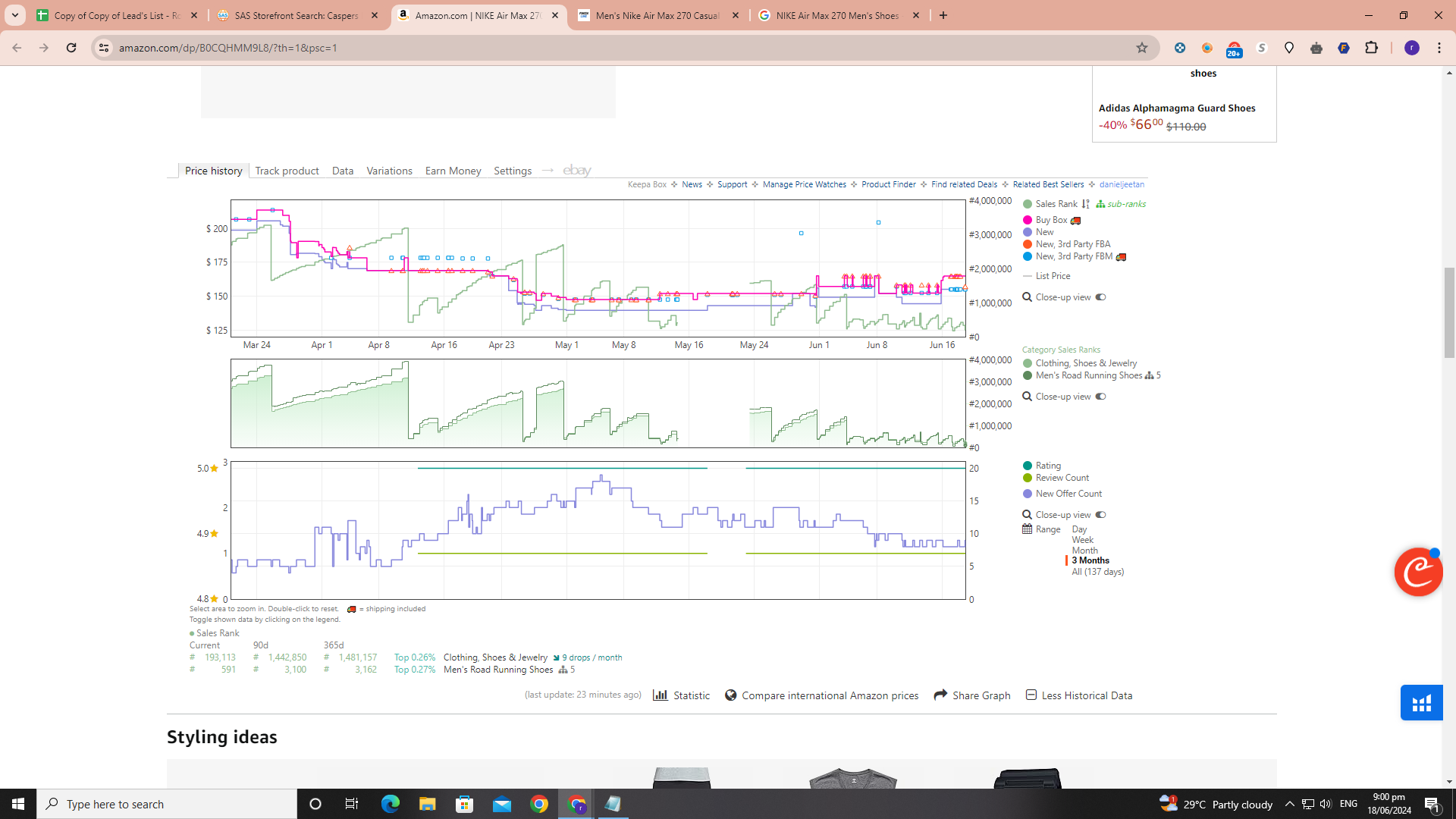Viewport: 1456px width, 819px height.
Task: Open the tab search dropdown arrow
Action: (14, 15)
